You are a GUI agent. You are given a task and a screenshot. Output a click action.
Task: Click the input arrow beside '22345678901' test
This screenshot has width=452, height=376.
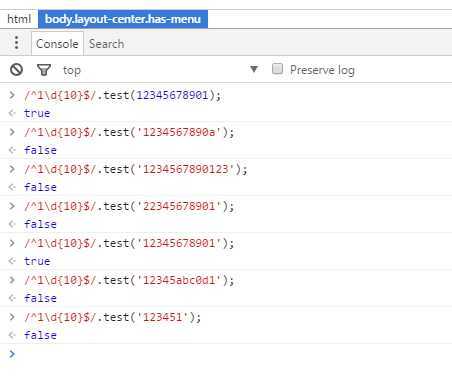[x=12, y=206]
